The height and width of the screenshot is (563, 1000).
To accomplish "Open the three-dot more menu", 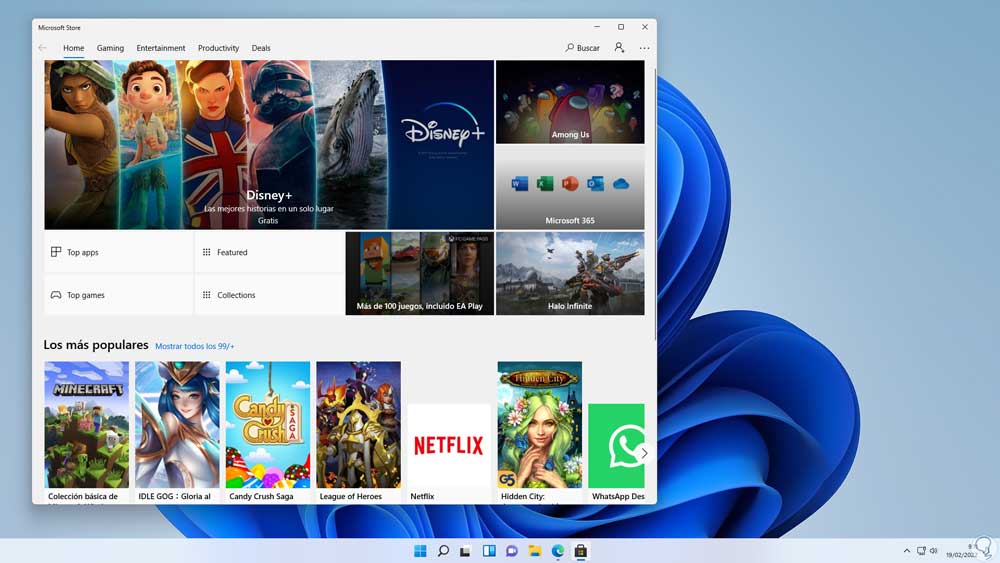I will (645, 48).
